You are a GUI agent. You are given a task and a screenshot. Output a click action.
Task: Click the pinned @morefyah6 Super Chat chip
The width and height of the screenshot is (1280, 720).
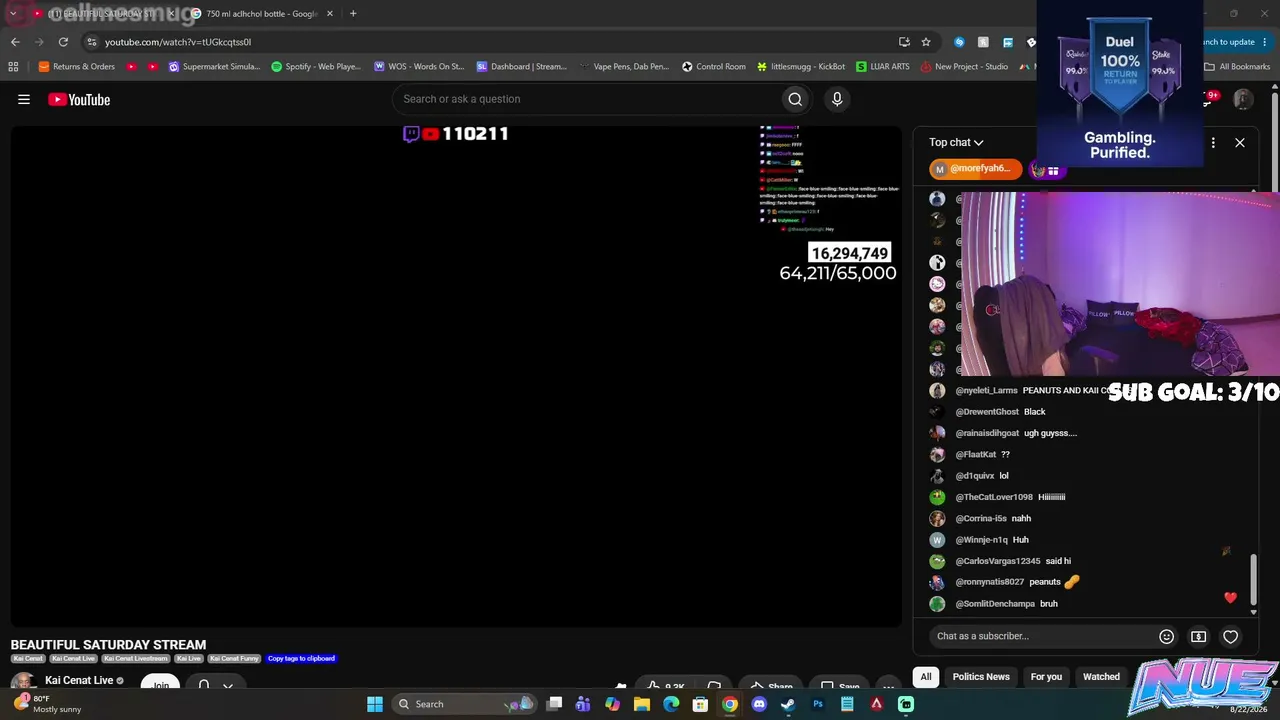pyautogui.click(x=976, y=169)
